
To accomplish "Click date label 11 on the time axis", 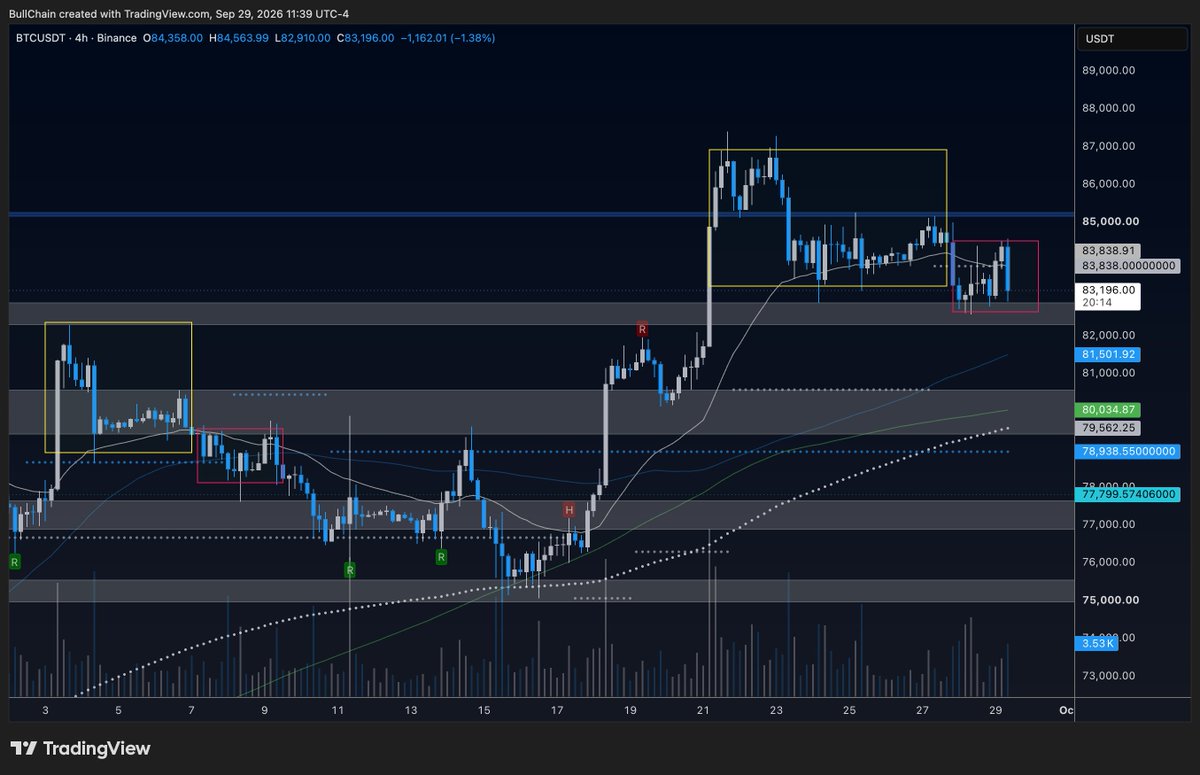I will (x=338, y=710).
